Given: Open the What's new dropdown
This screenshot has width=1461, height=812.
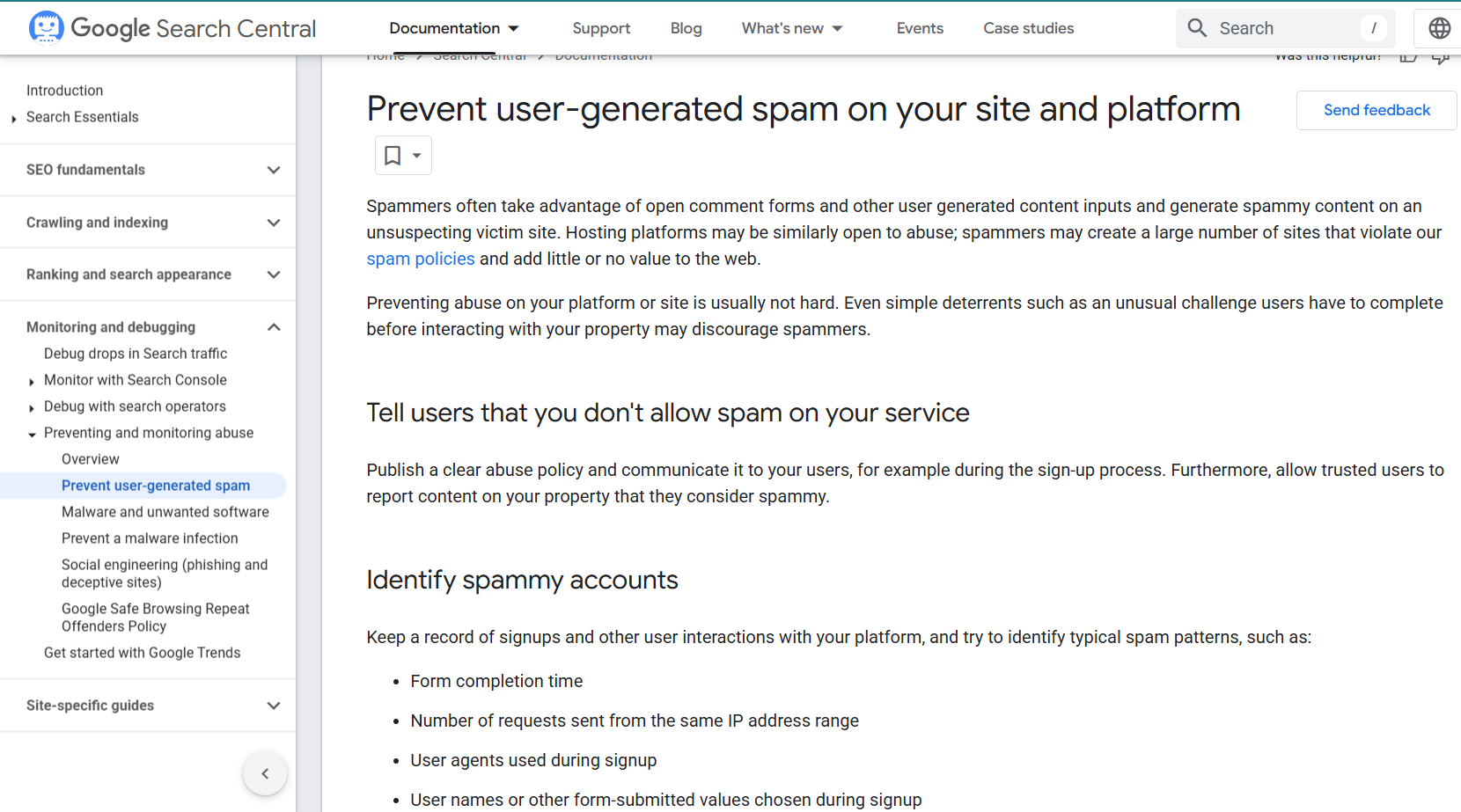Looking at the screenshot, I should [792, 28].
